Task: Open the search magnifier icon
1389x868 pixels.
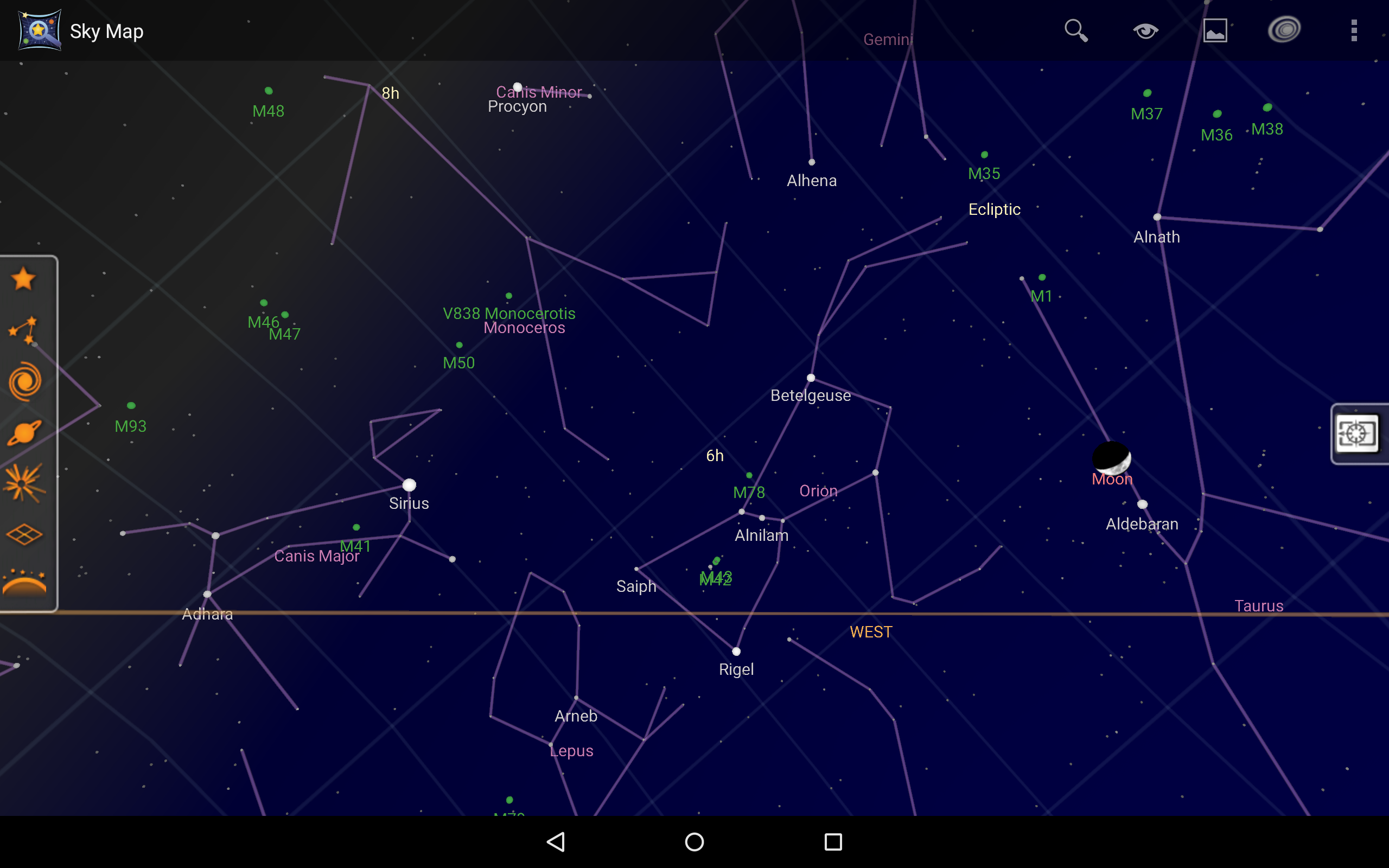Action: 1076,30
